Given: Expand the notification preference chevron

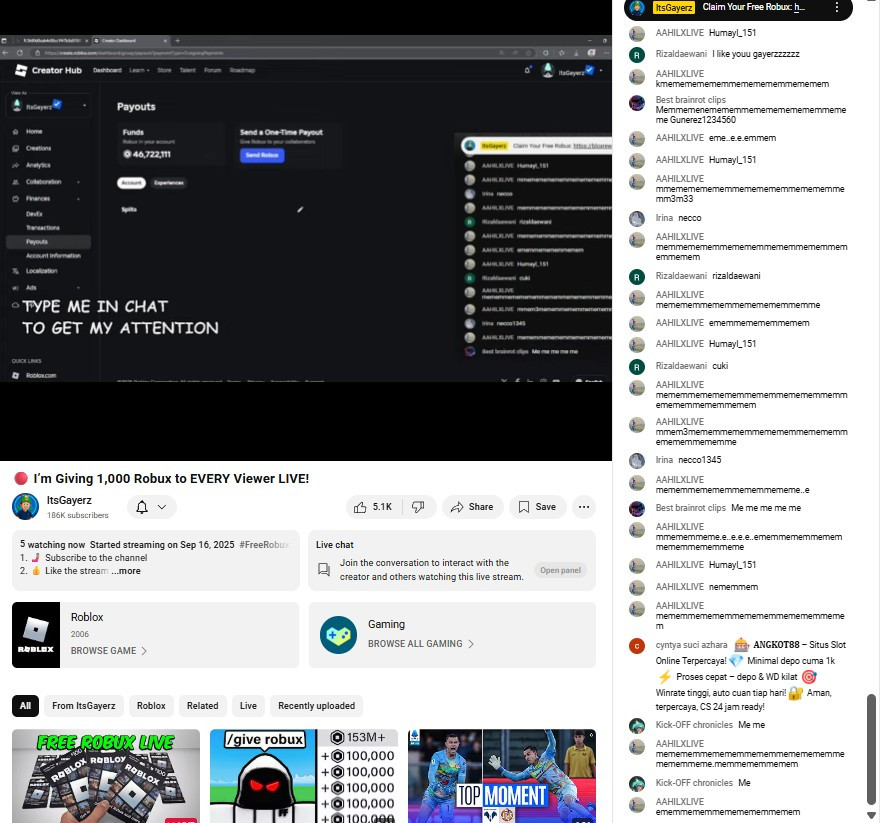Looking at the screenshot, I should click(x=162, y=507).
